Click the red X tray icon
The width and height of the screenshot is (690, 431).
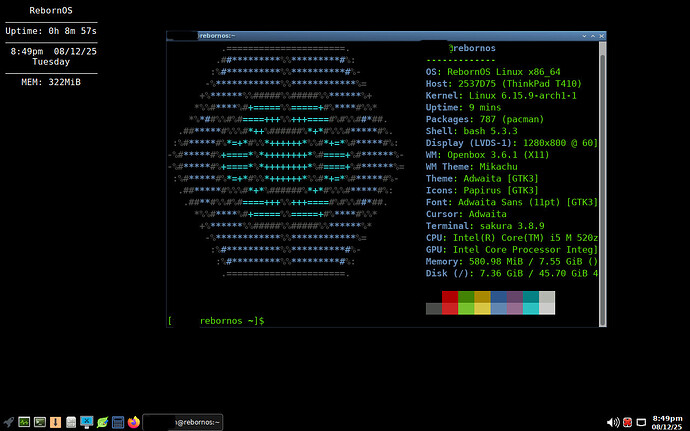[628, 423]
